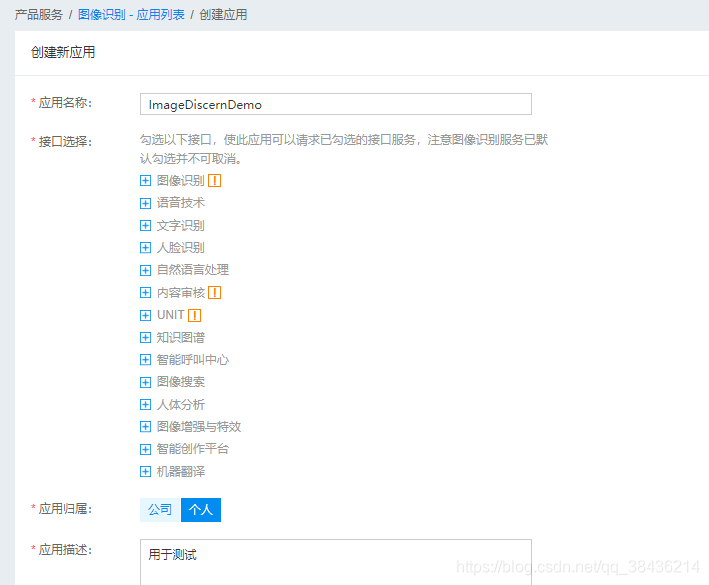Click the 语音技术 tree label
709x585 pixels.
[180, 203]
